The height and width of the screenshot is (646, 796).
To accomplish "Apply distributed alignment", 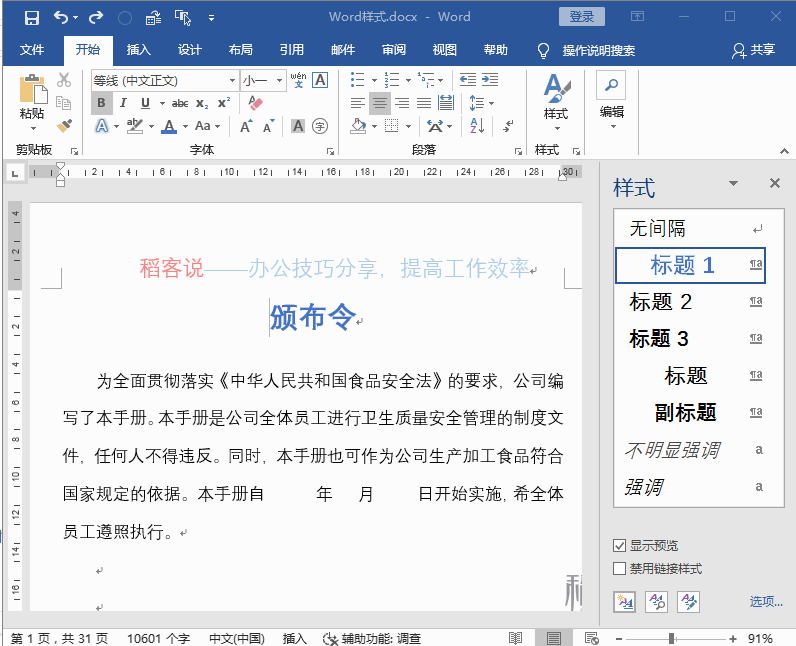I will (446, 103).
